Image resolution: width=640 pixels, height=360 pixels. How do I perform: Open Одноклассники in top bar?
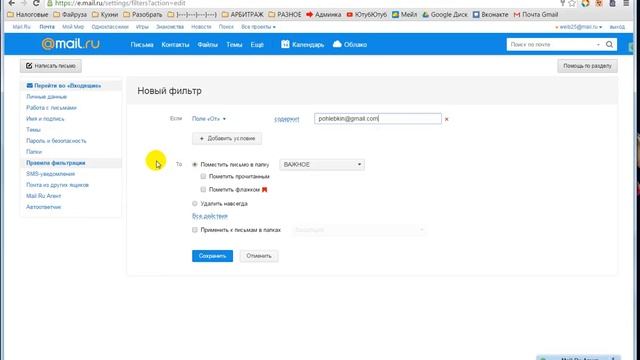click(110, 27)
